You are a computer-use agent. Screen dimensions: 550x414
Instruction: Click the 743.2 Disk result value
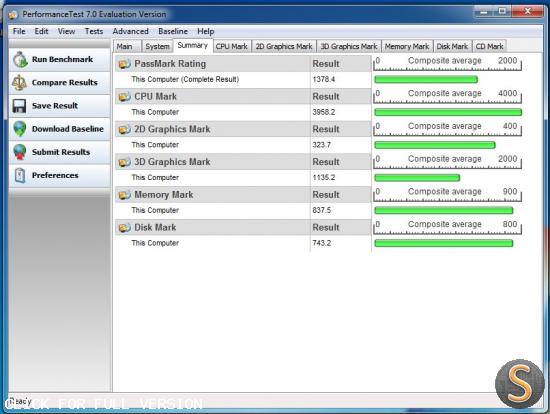coord(321,243)
